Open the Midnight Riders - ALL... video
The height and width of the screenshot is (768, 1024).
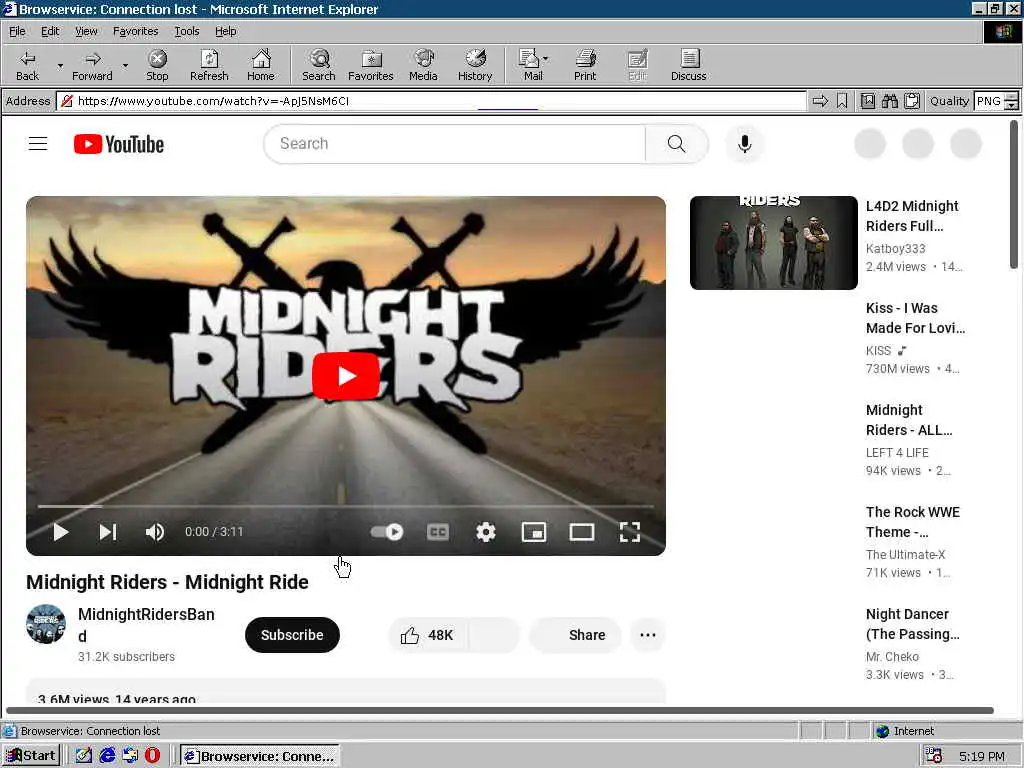908,420
